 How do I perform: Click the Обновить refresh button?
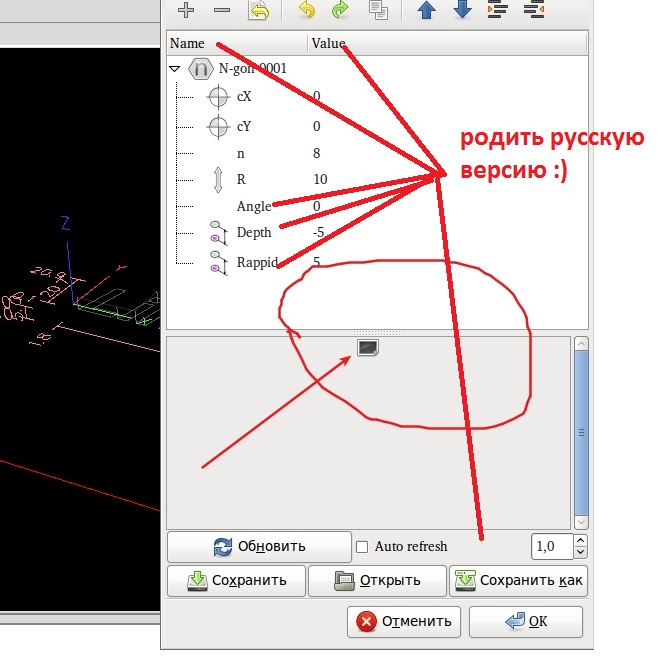click(259, 546)
